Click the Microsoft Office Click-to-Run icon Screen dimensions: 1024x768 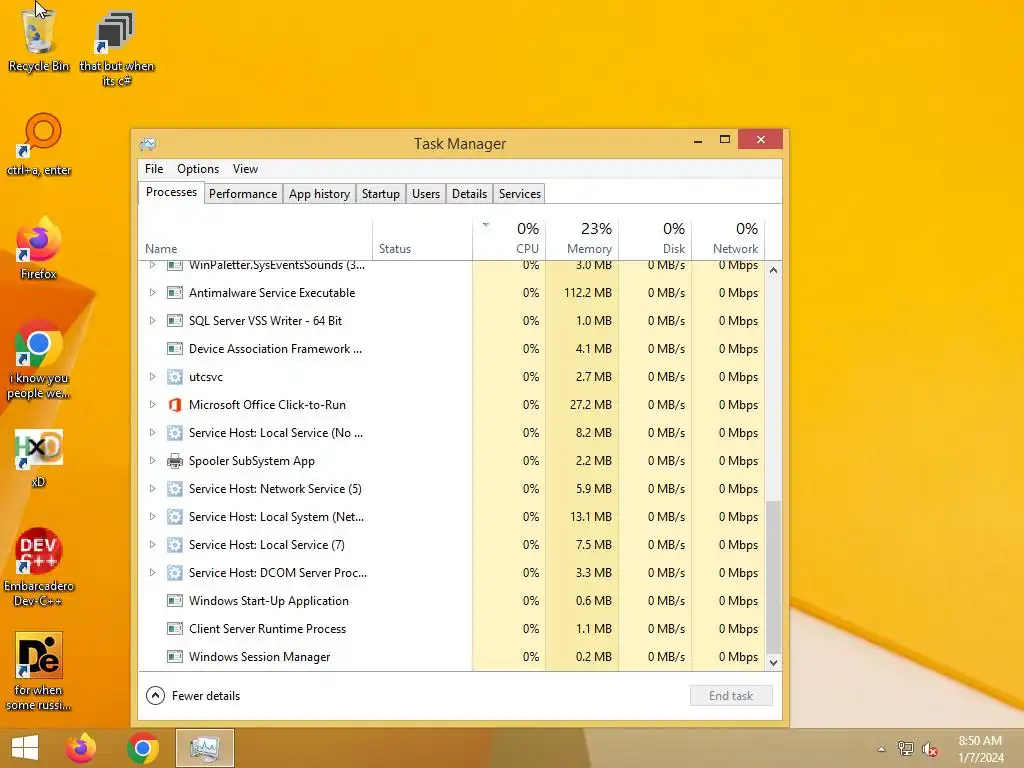[174, 405]
